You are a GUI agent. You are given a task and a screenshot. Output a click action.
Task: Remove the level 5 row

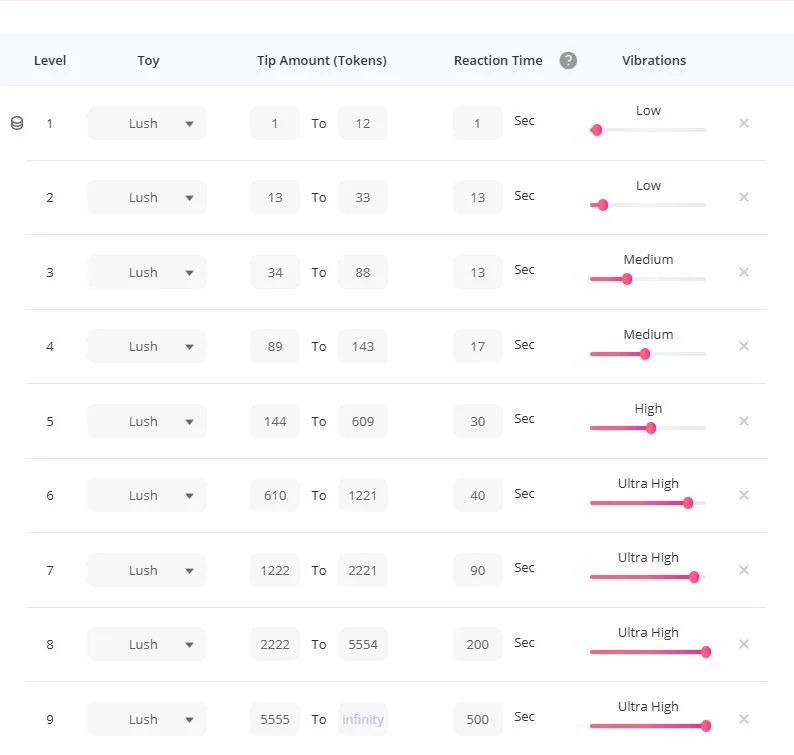coord(743,421)
